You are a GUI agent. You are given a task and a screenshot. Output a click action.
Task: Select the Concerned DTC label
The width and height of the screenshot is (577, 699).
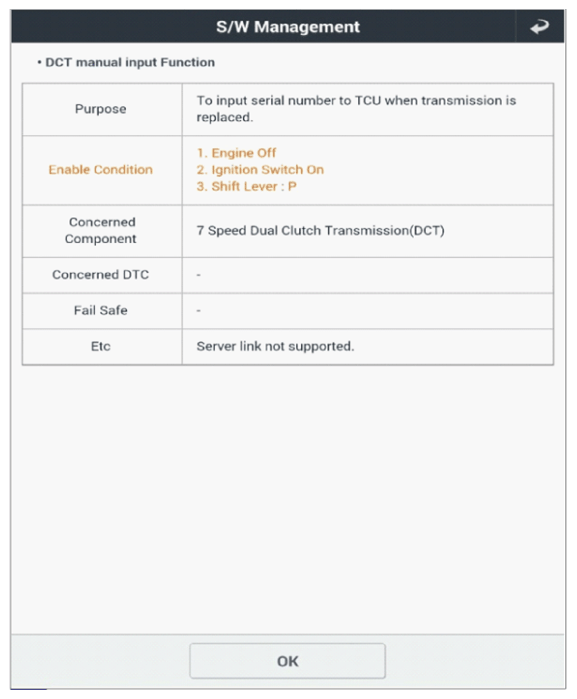pyautogui.click(x=101, y=275)
